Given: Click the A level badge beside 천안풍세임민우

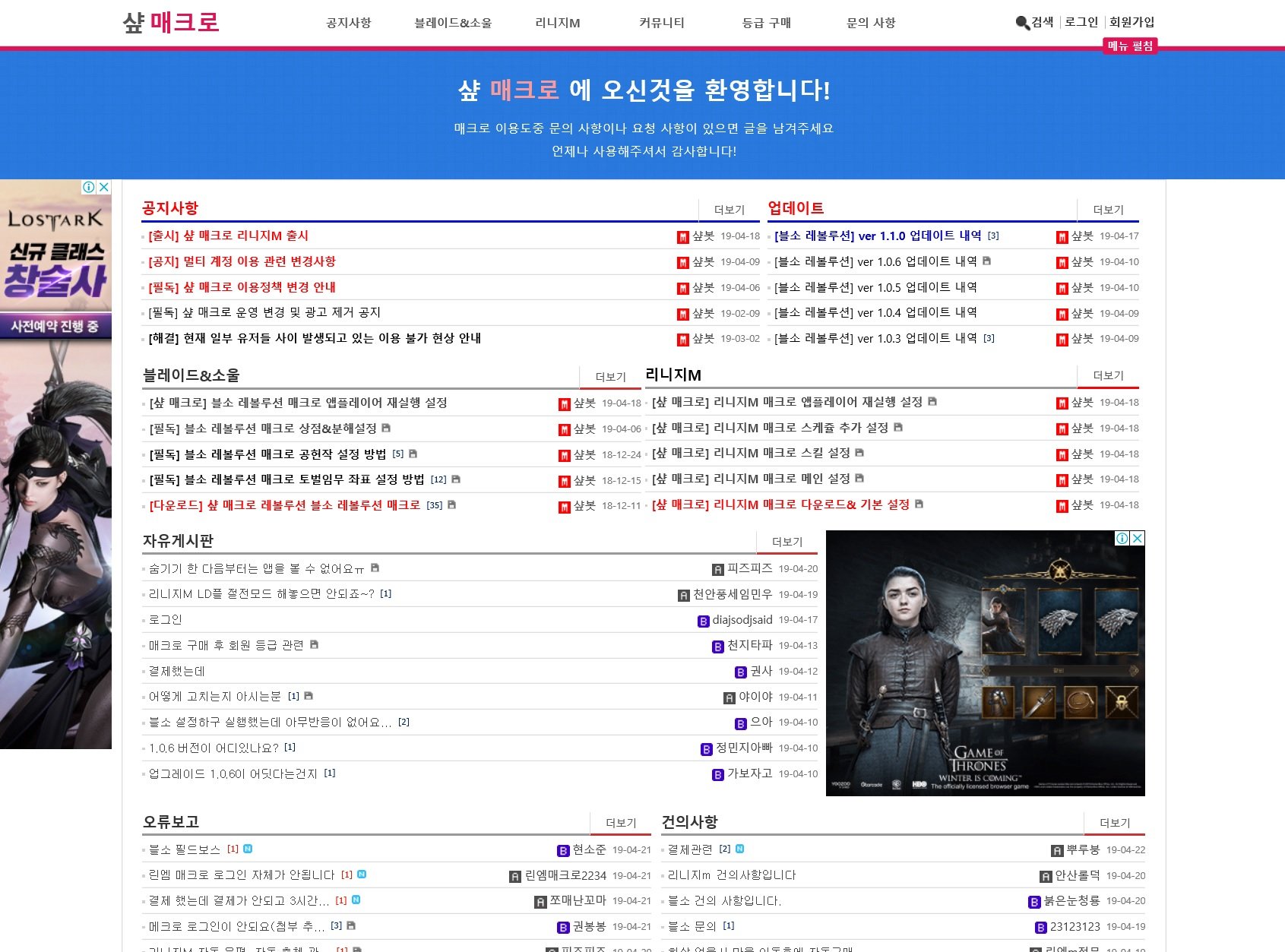Looking at the screenshot, I should pos(684,596).
